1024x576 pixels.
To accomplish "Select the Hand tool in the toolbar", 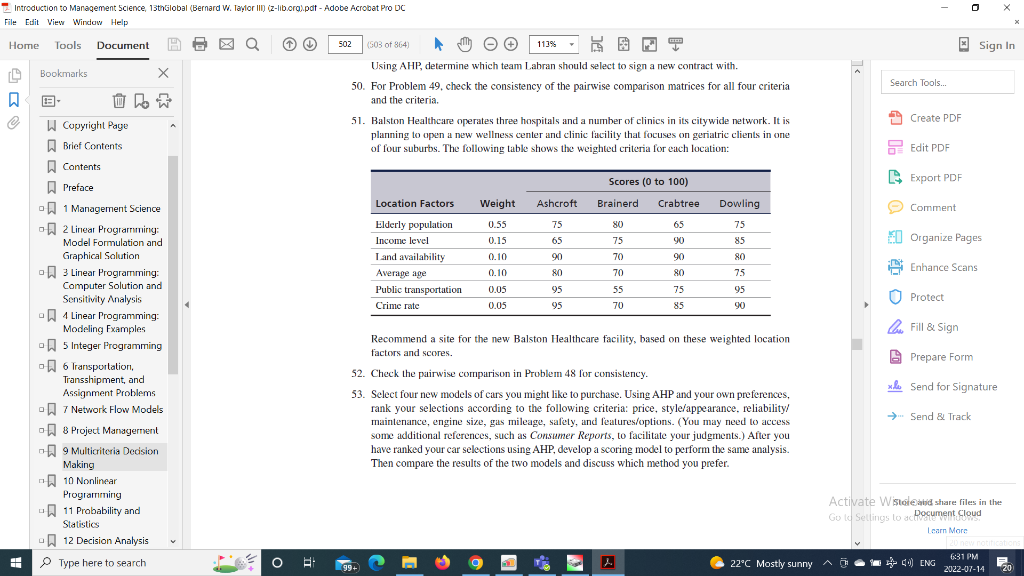I will tap(464, 44).
